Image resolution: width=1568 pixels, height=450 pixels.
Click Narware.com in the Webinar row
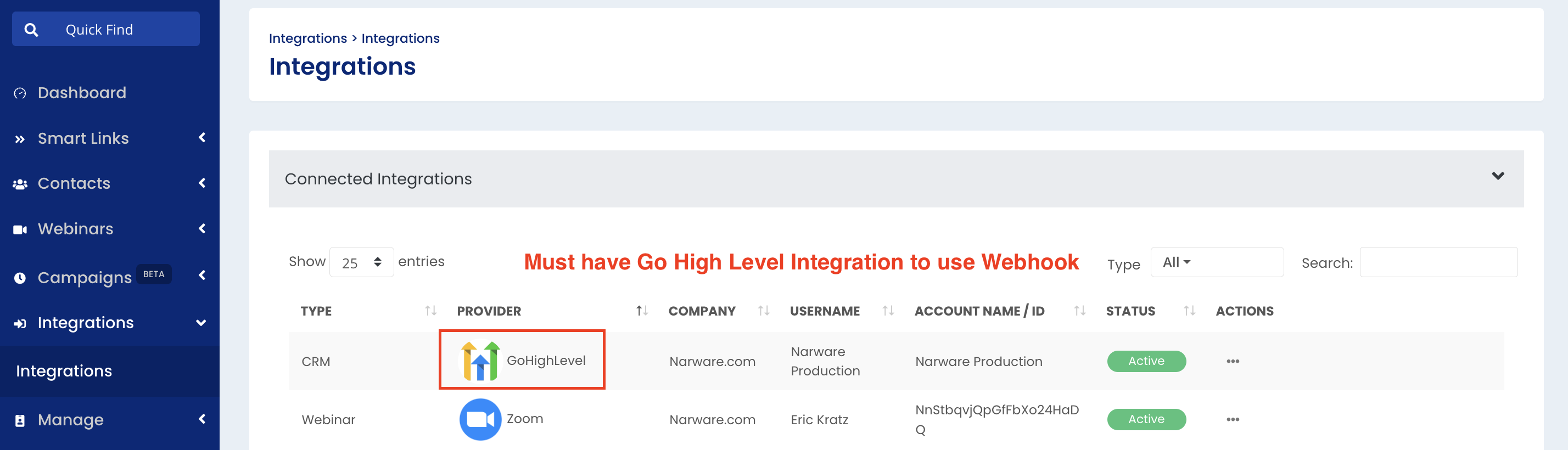[712, 420]
